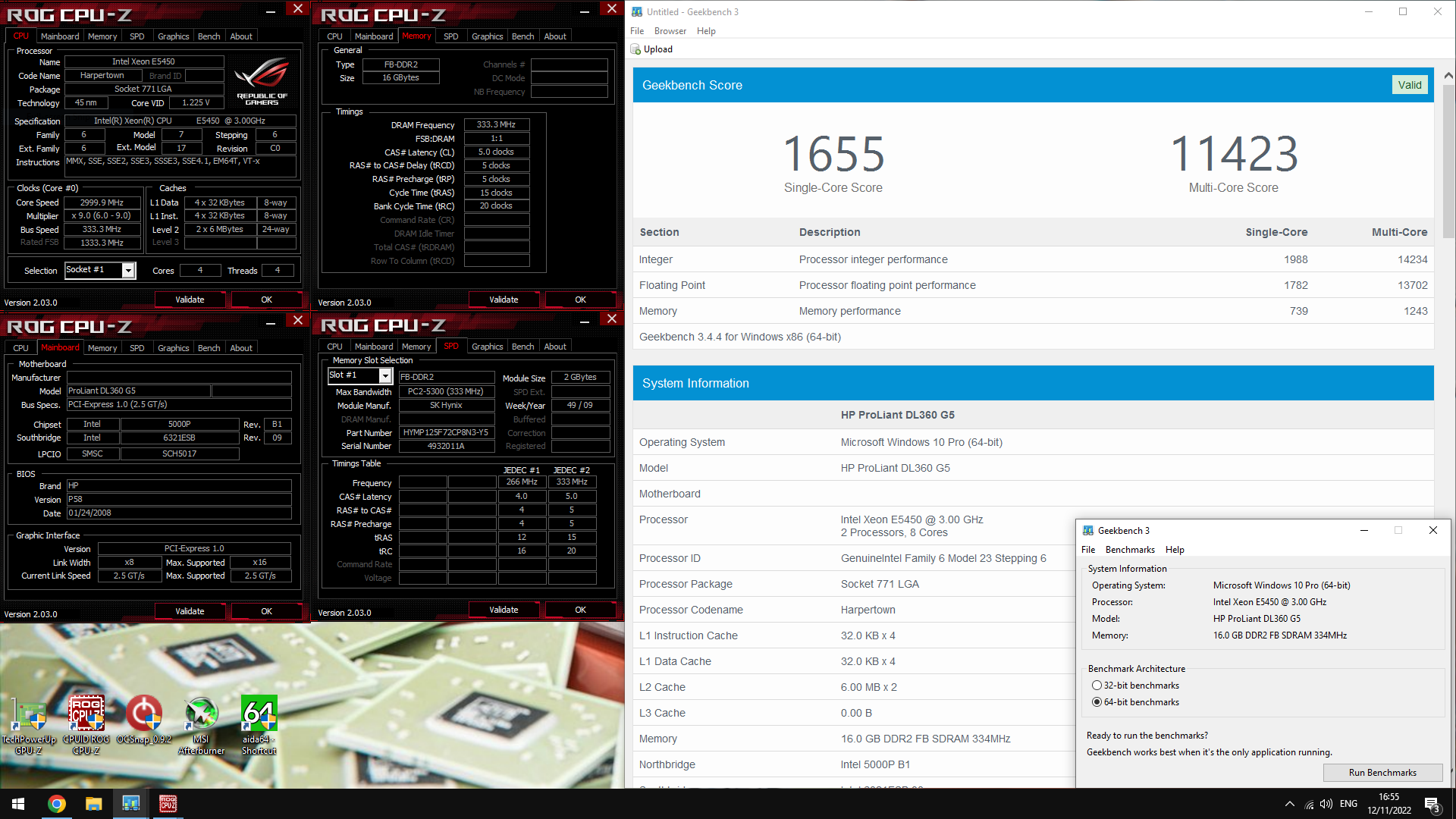Click the Republic of Gamers logo
The image size is (1456, 819).
click(x=262, y=83)
